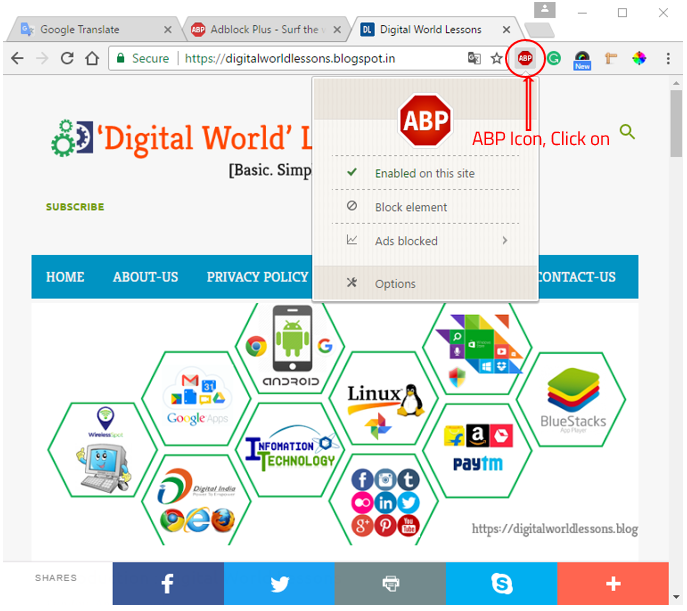Share on Facebook from bottom bar

pos(168,583)
